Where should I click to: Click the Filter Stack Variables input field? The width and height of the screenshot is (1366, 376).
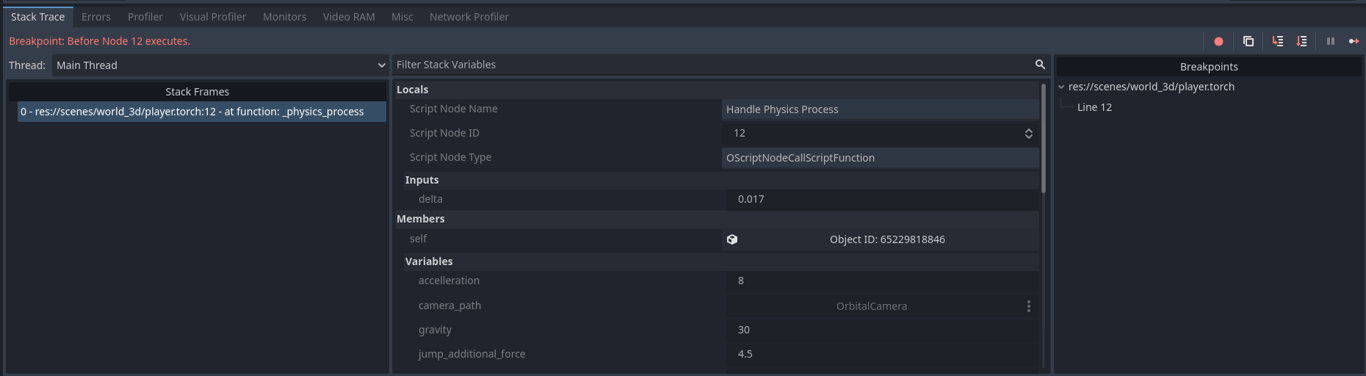click(x=712, y=65)
